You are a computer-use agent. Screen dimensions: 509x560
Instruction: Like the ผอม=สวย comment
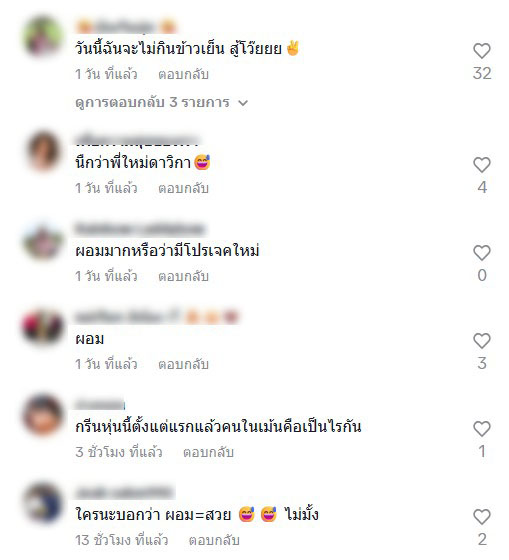(481, 517)
